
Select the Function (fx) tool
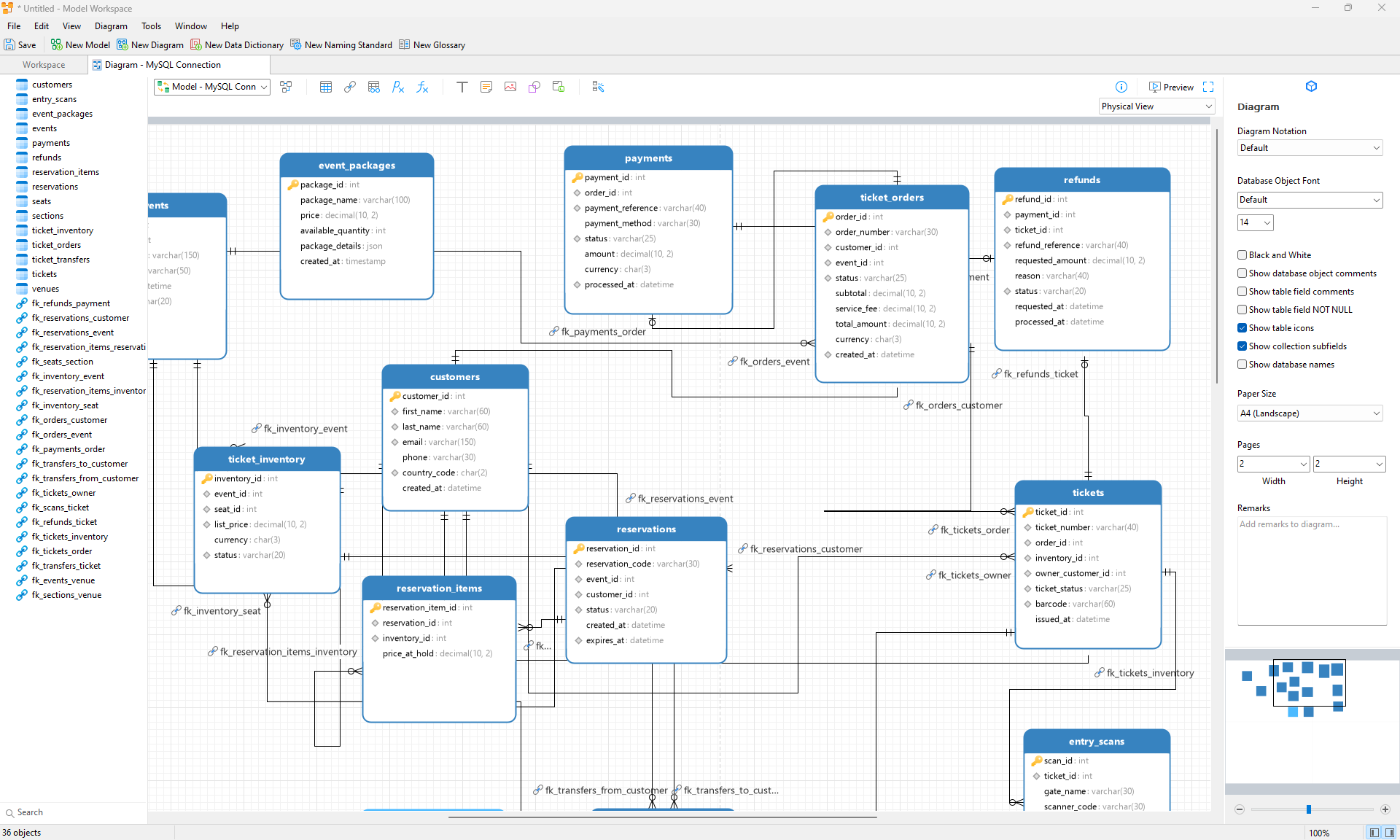[x=422, y=87]
